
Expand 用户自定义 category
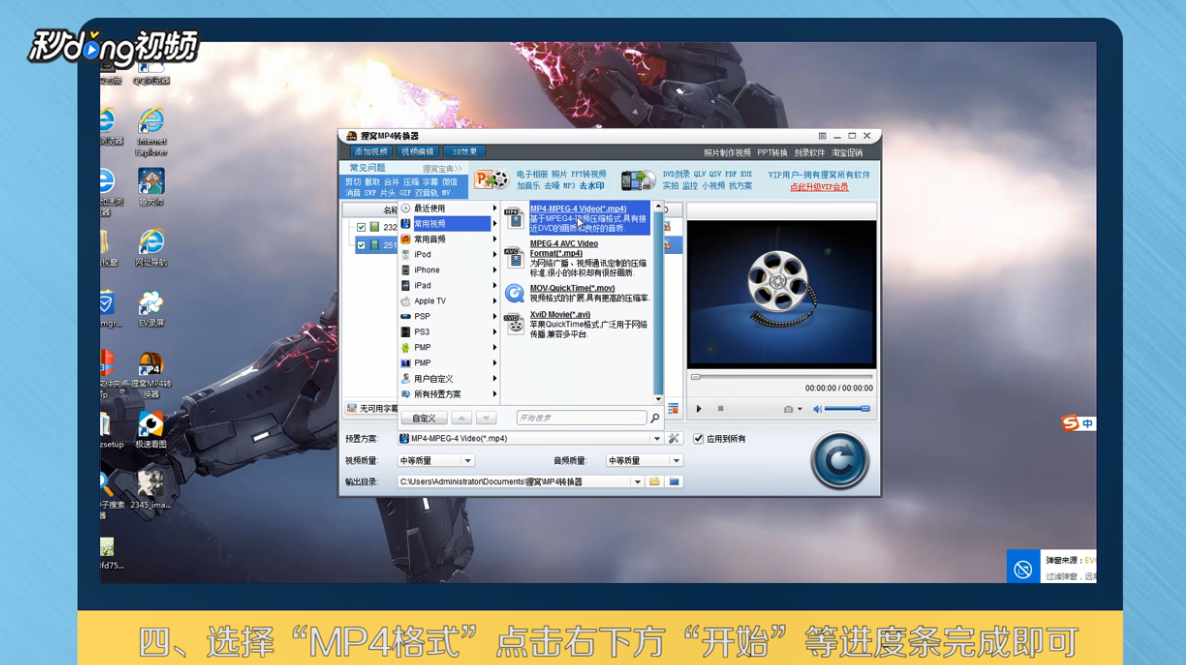[x=449, y=379]
